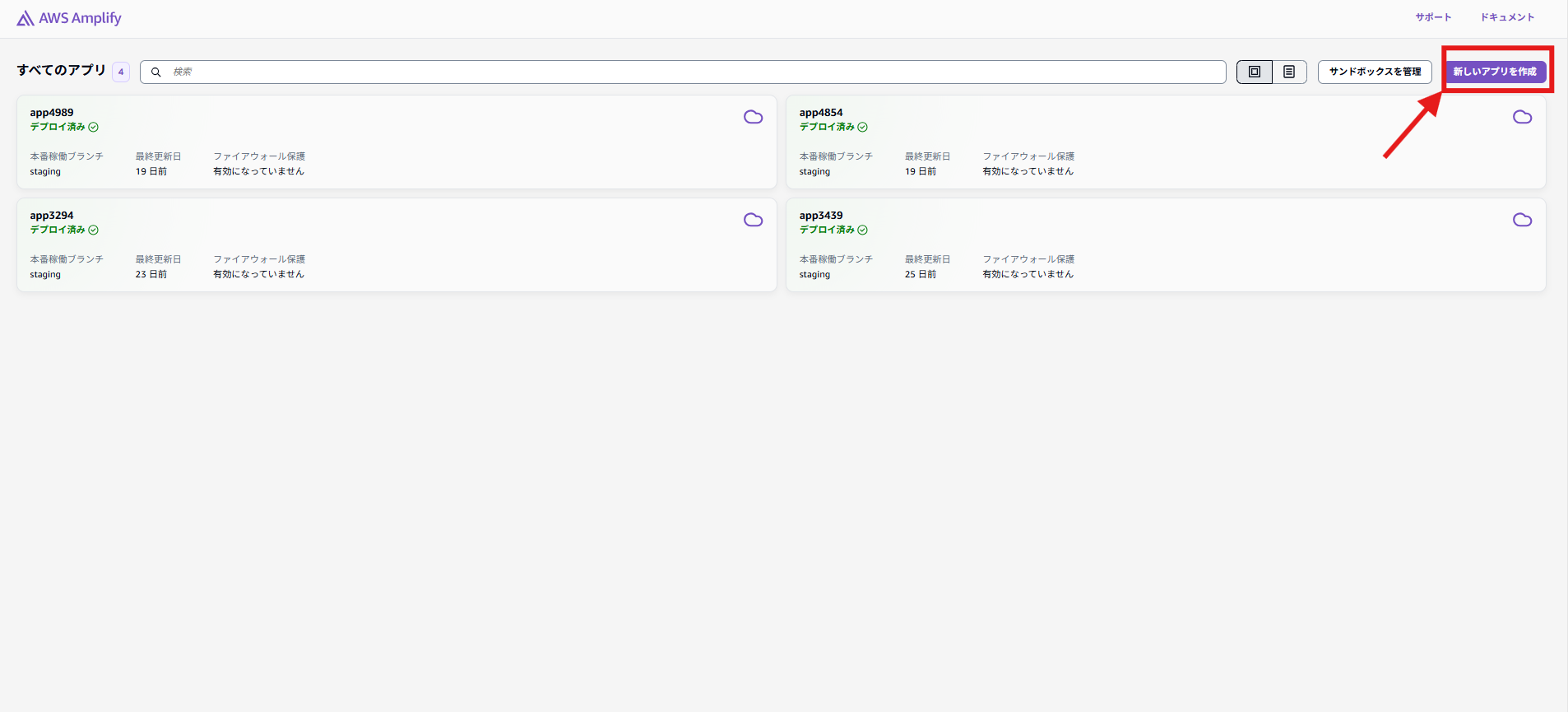The width and height of the screenshot is (1568, 712).
Task: Click firewall status 有効になっていません on app4854
Action: pos(1028,172)
